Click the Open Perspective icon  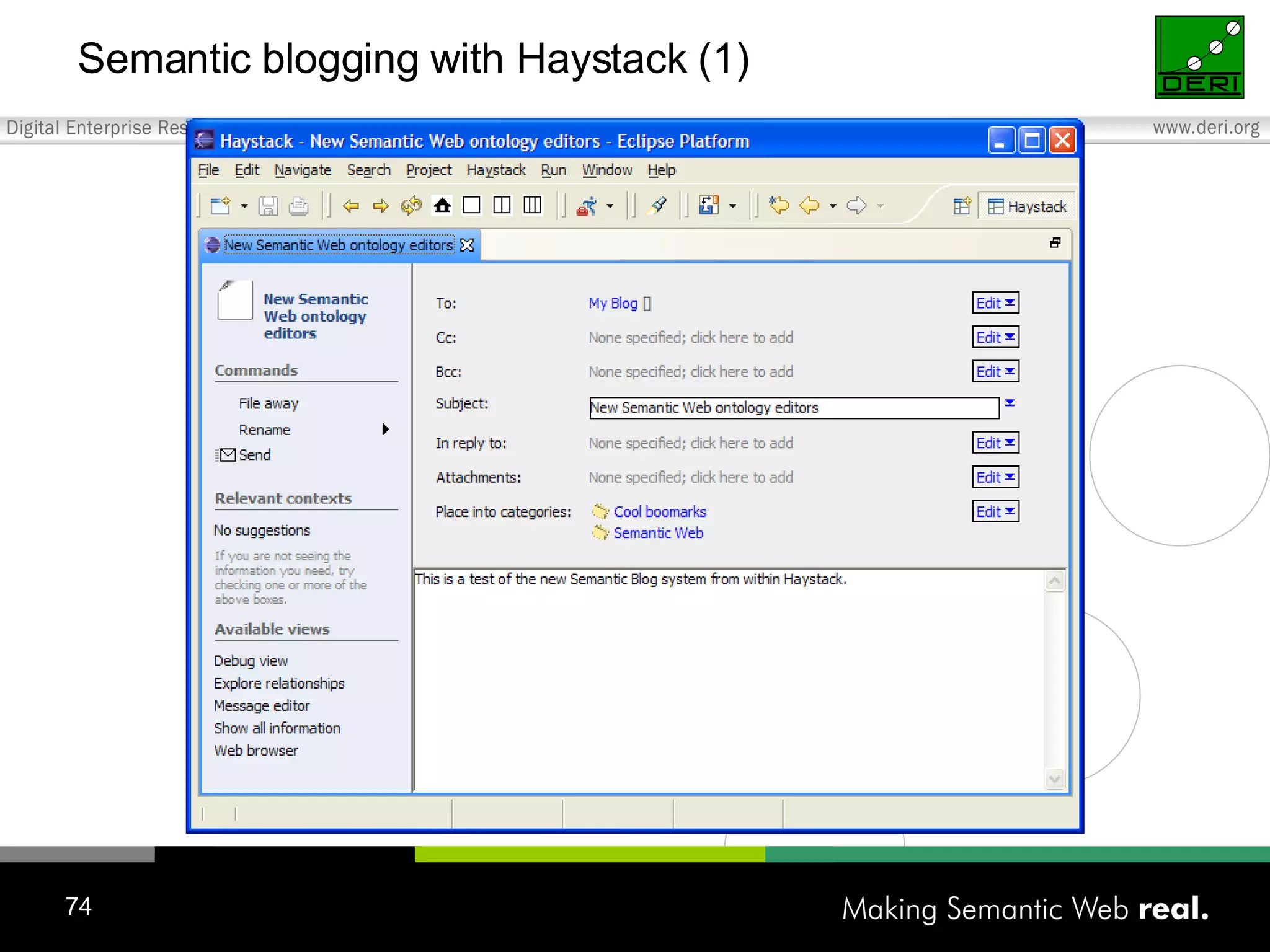tap(962, 206)
